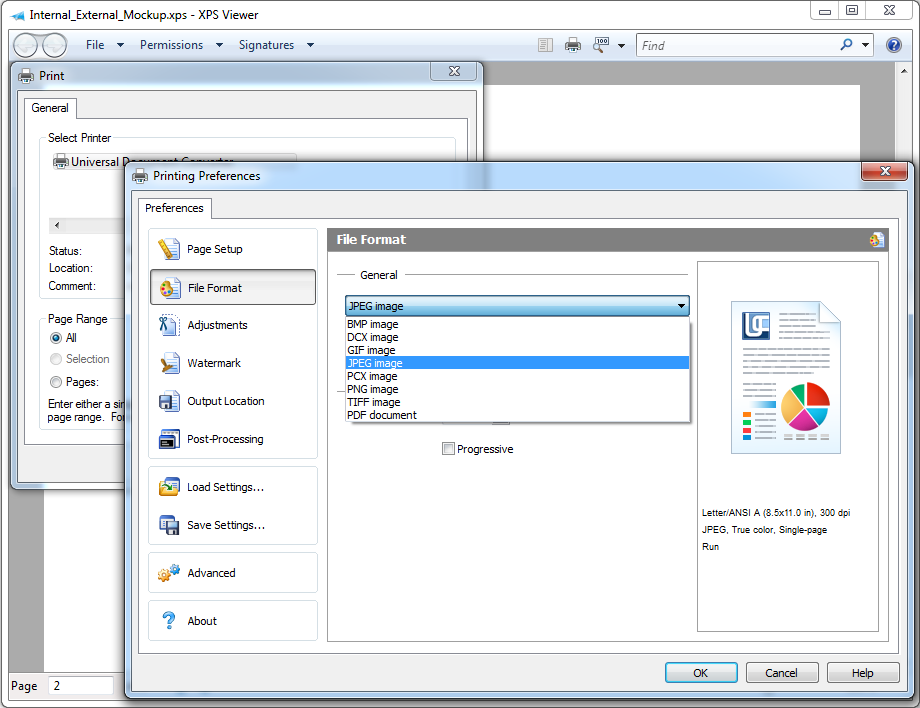Click the Load Settings icon
Screen dimensions: 920x708
point(169,487)
